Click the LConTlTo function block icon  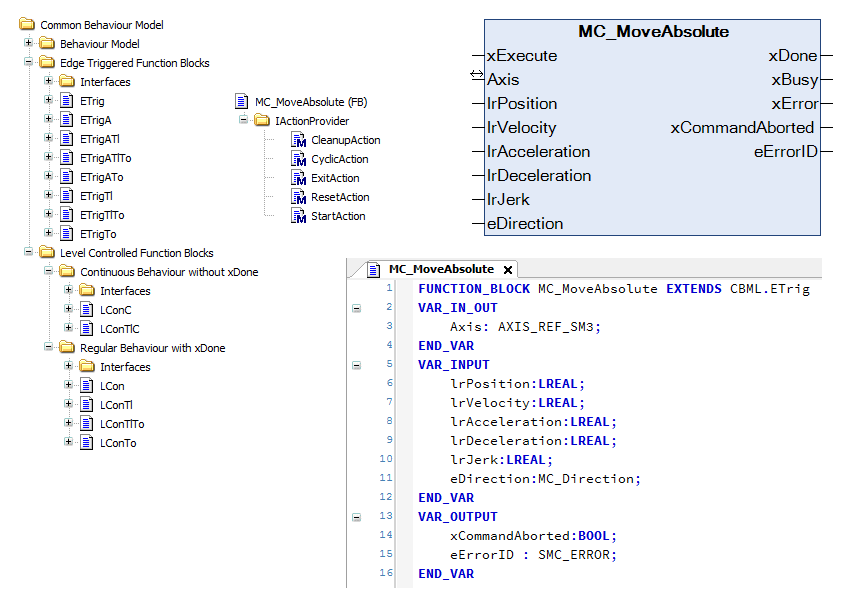pyautogui.click(x=87, y=424)
